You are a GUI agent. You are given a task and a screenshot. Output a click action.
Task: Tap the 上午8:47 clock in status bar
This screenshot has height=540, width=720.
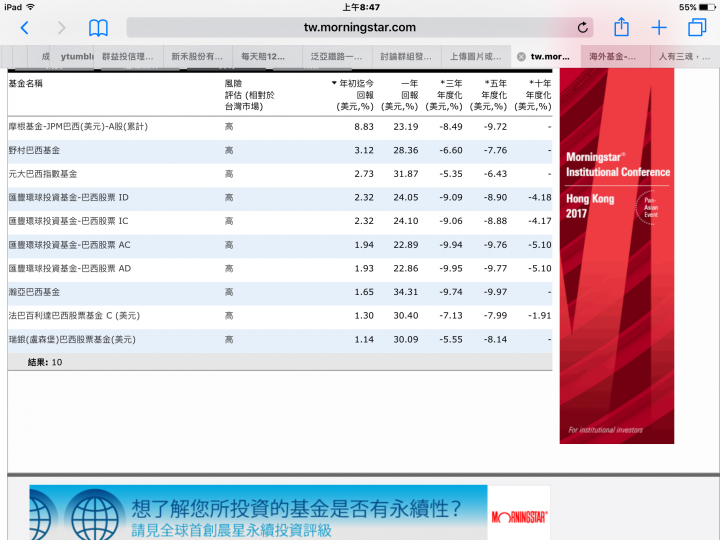(361, 7)
